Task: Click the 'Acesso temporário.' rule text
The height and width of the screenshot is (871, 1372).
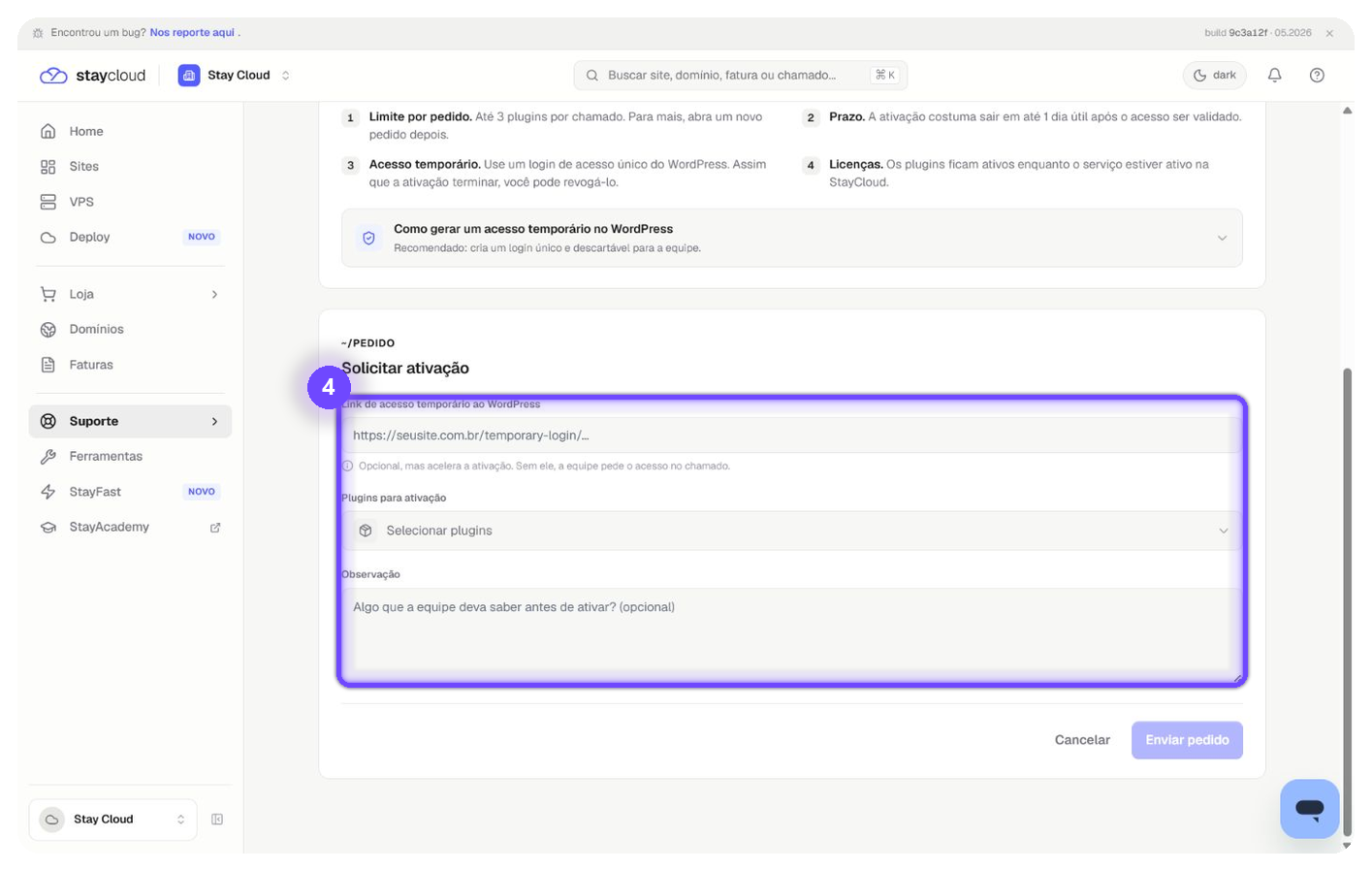Action: [425, 165]
